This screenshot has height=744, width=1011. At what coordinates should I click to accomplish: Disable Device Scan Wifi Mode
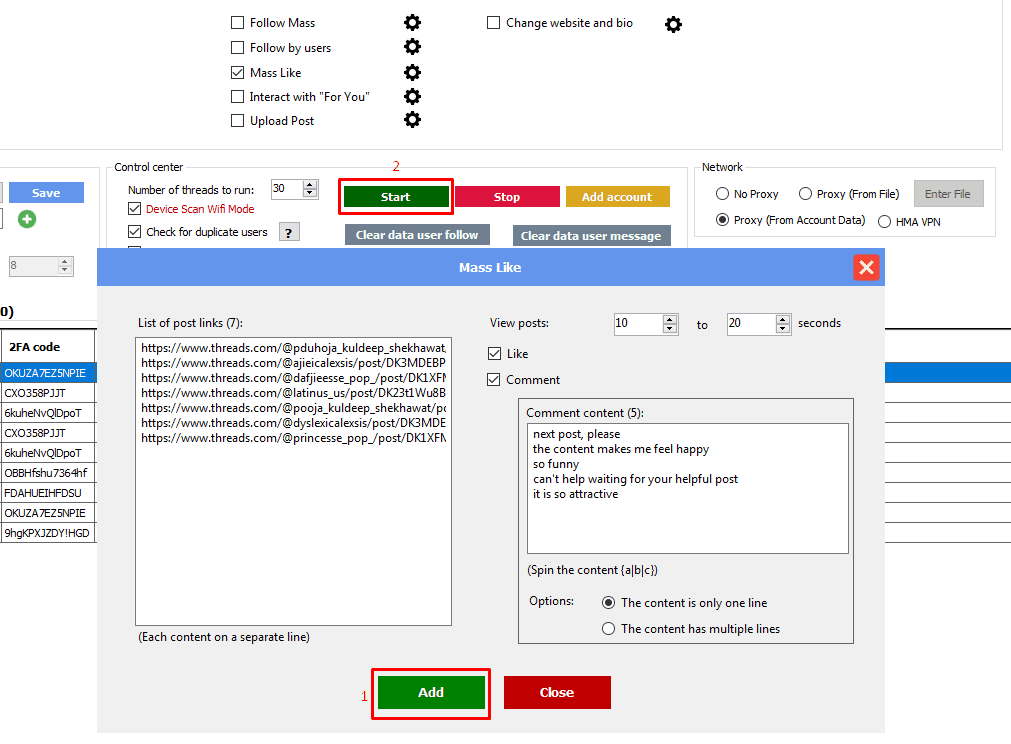pos(135,209)
